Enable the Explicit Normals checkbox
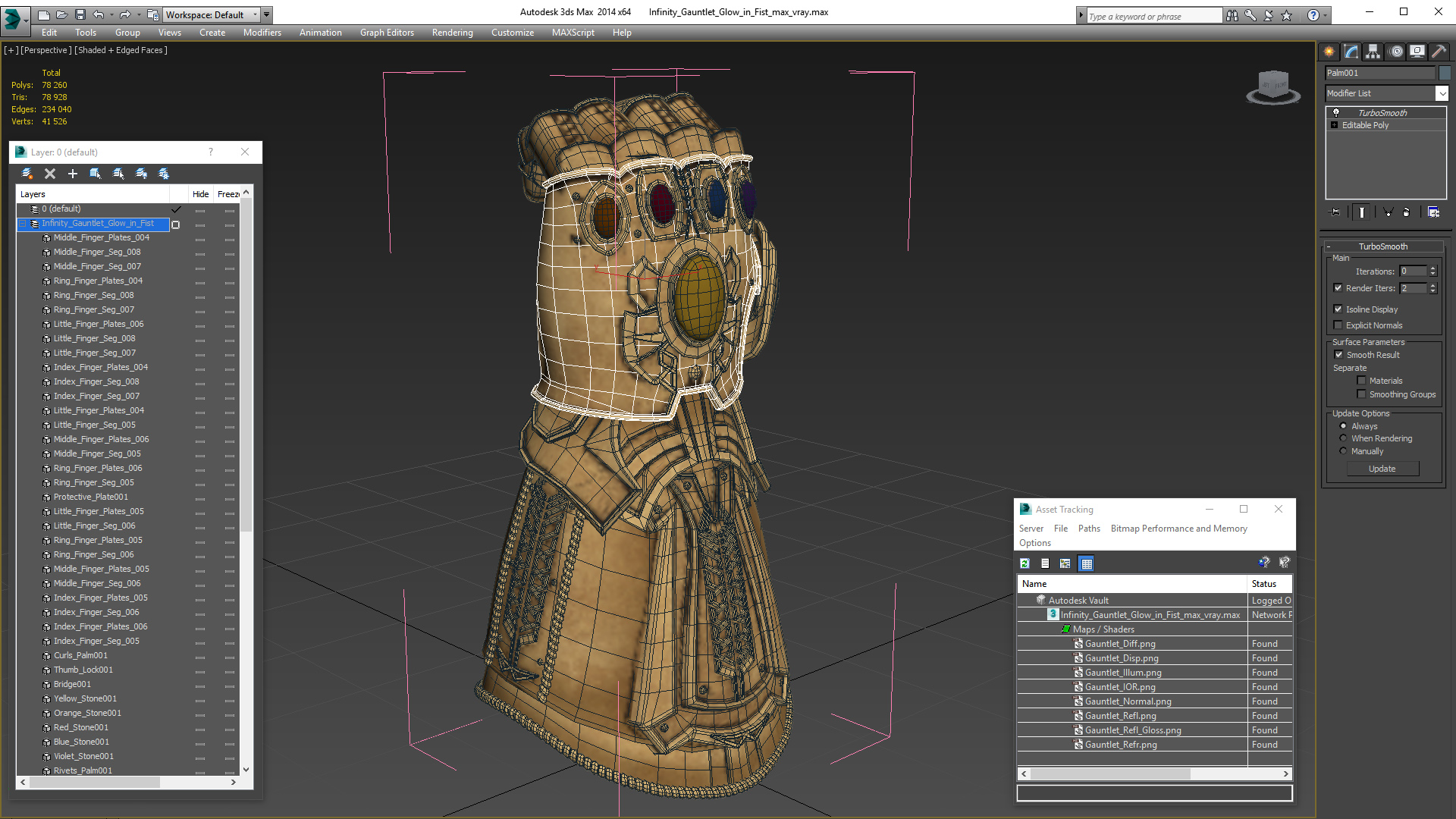1456x819 pixels. (1338, 325)
